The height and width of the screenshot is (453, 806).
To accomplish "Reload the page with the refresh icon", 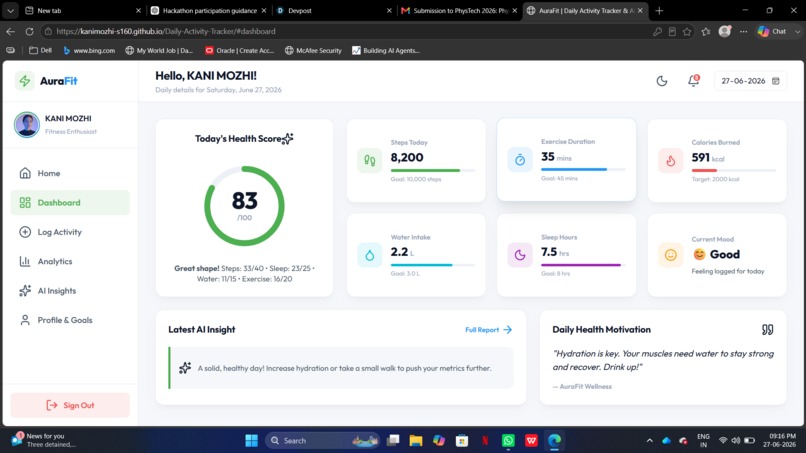I will pos(29,31).
